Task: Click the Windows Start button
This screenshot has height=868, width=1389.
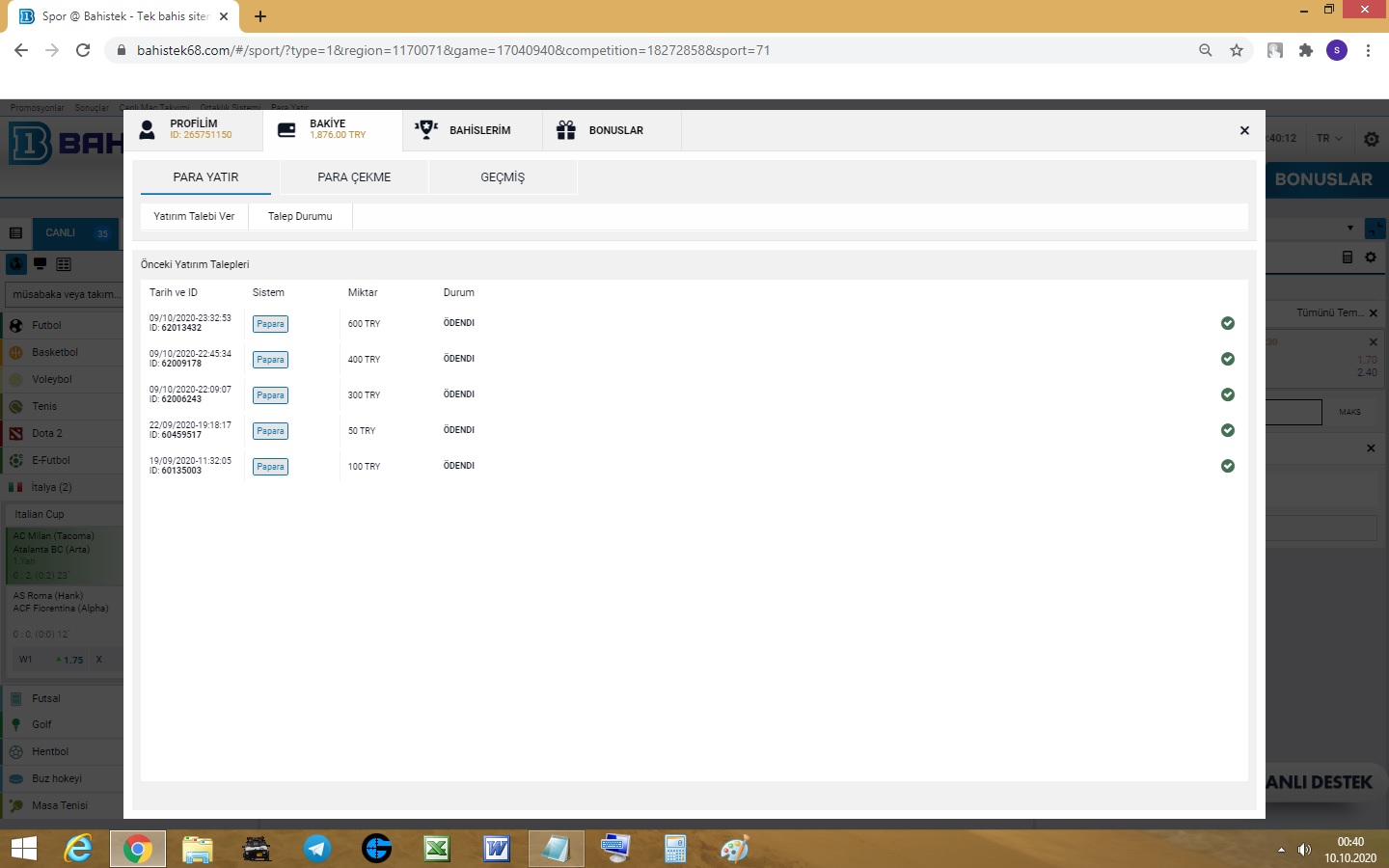Action: [23, 849]
